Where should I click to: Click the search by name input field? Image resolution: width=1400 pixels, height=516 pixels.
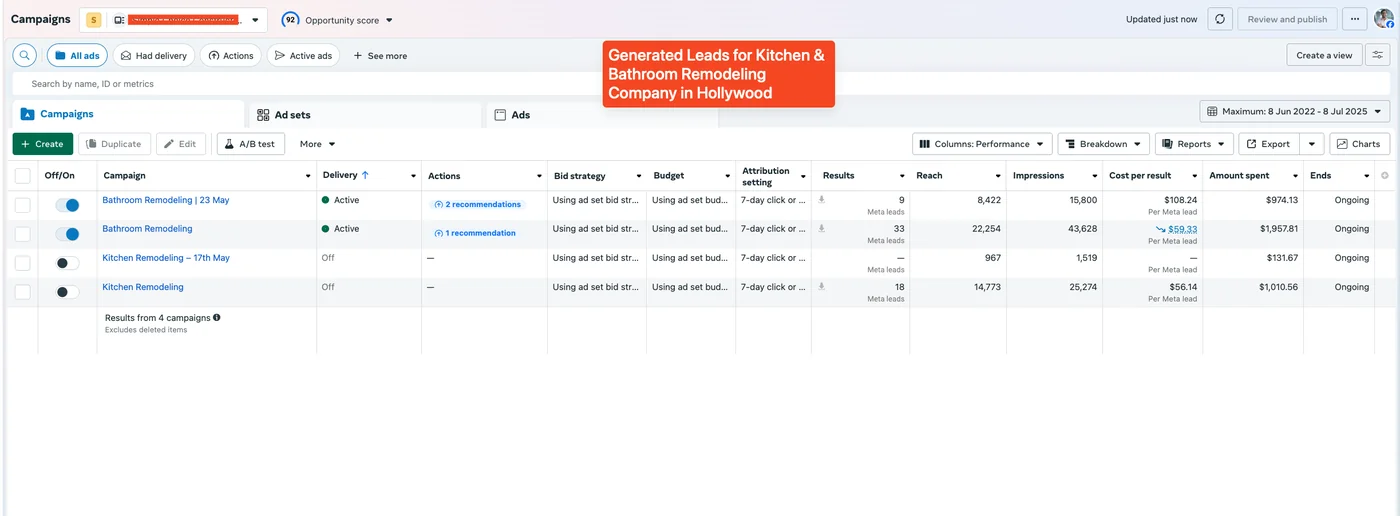pos(400,84)
